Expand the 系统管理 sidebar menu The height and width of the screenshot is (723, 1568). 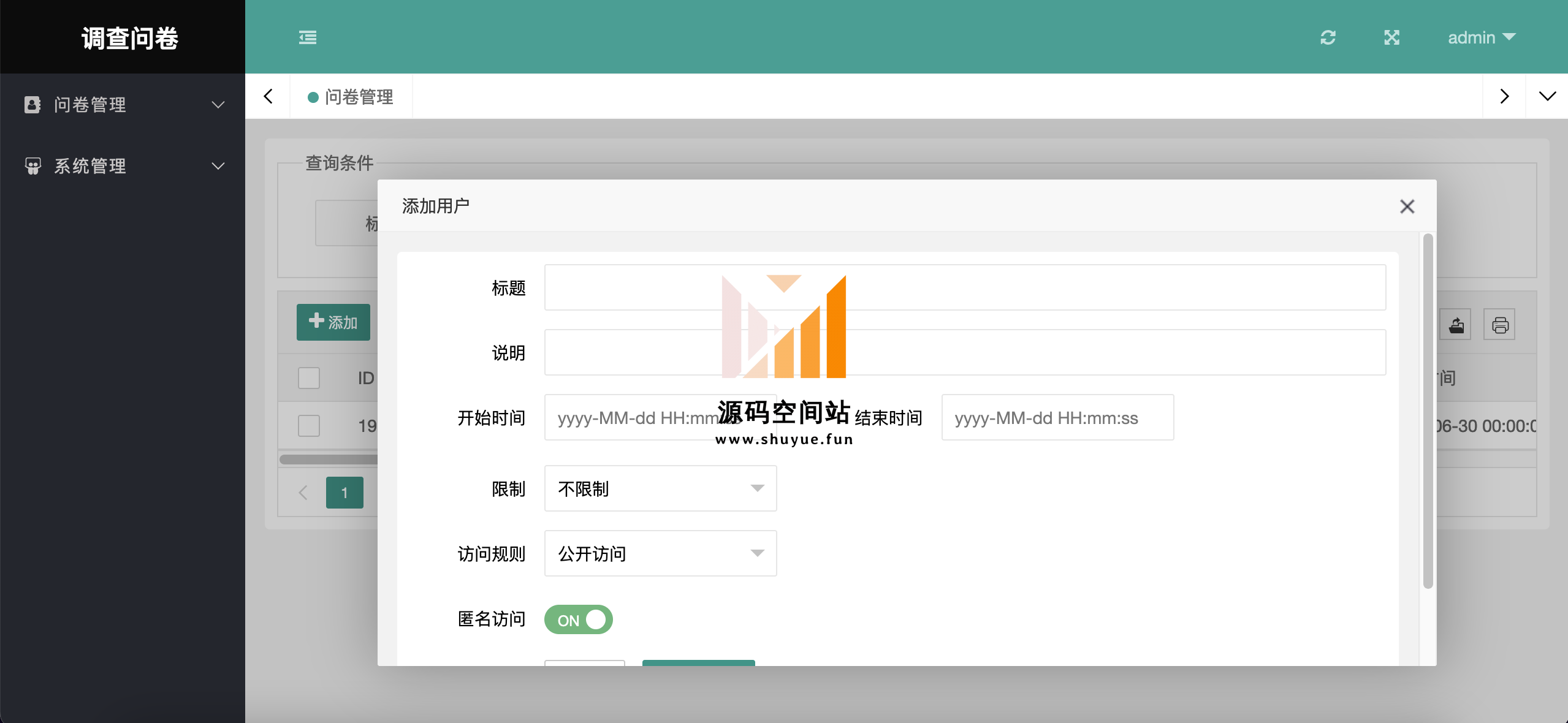(x=123, y=166)
